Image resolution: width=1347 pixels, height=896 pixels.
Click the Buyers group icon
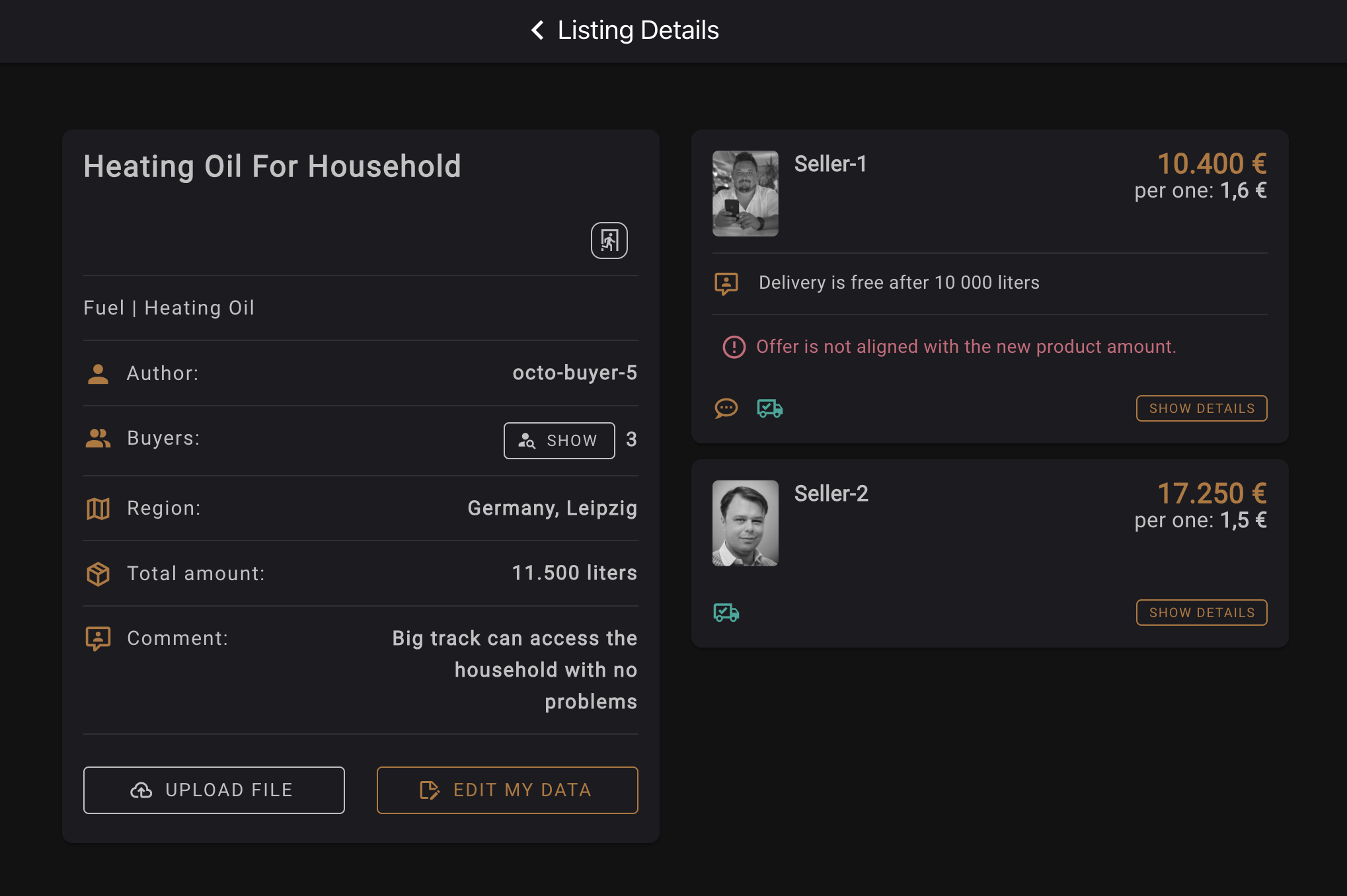(x=98, y=439)
